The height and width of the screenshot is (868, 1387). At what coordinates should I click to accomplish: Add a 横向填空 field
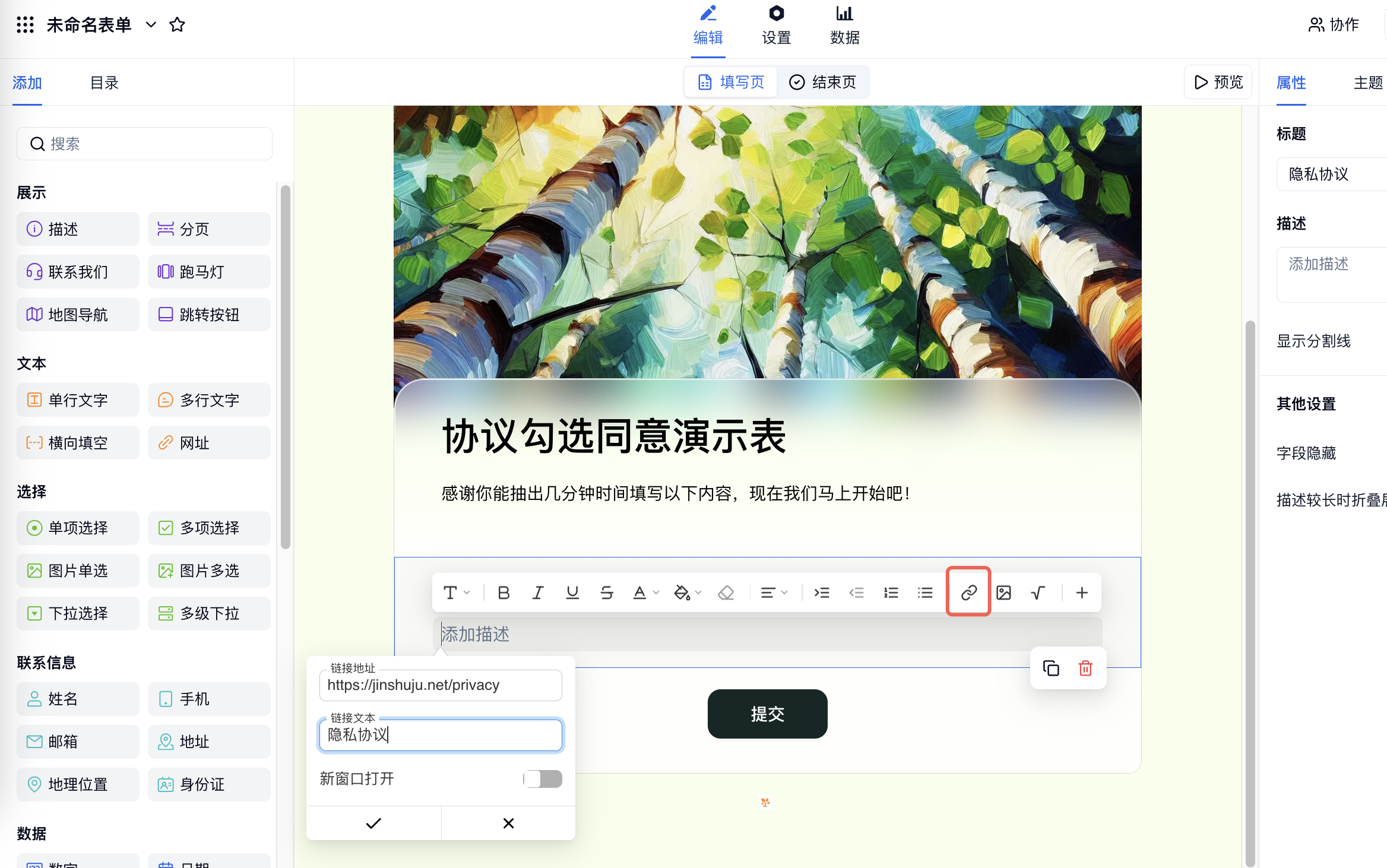[x=78, y=442]
